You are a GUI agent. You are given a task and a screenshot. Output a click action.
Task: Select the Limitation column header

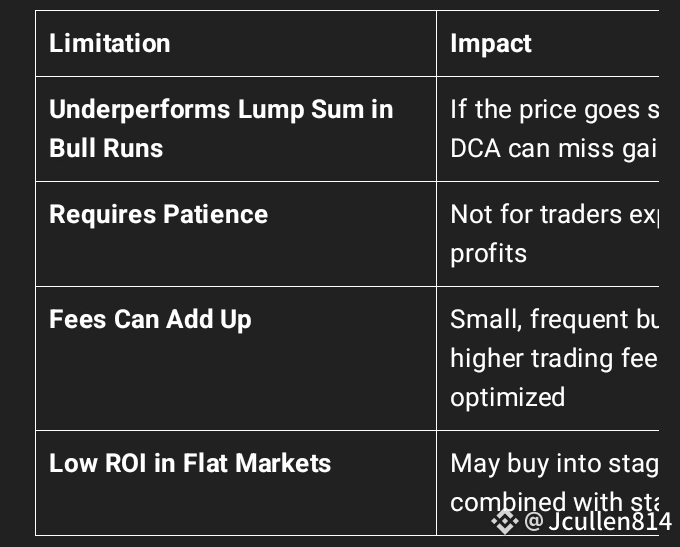pyautogui.click(x=110, y=43)
